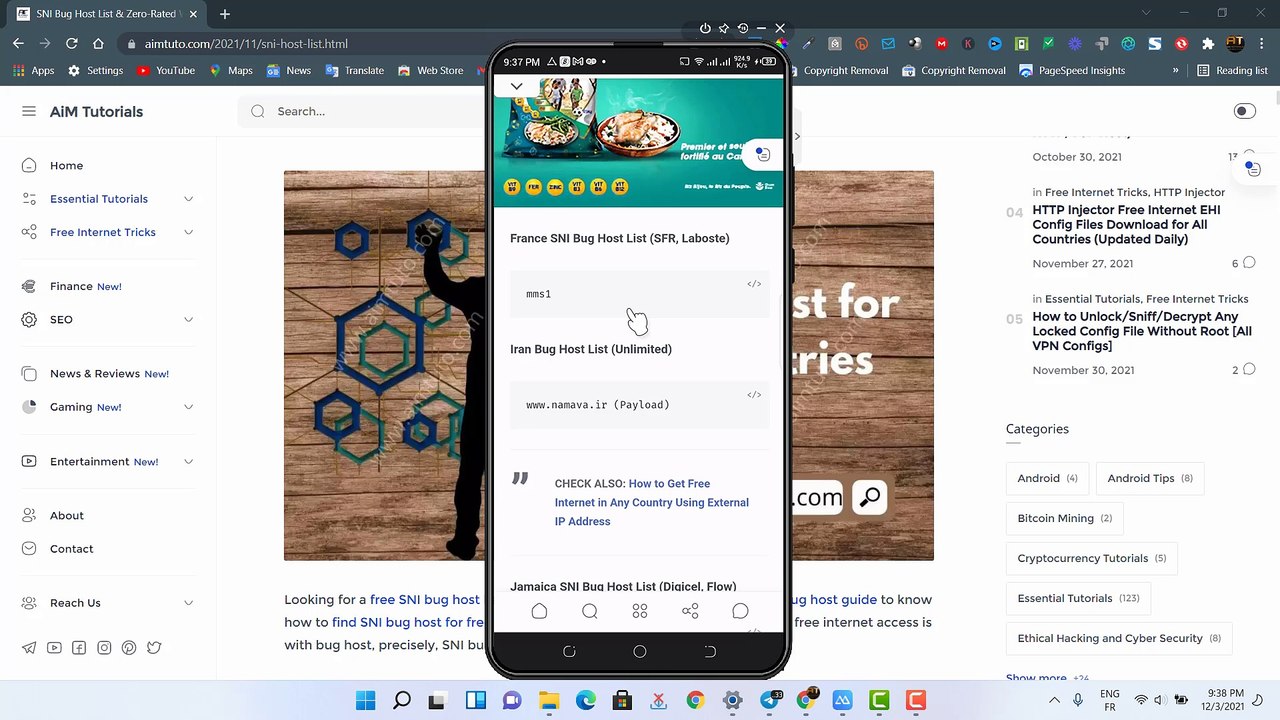This screenshot has width=1280, height=720.
Task: Expand the Reach Us sidebar section
Action: click(188, 603)
